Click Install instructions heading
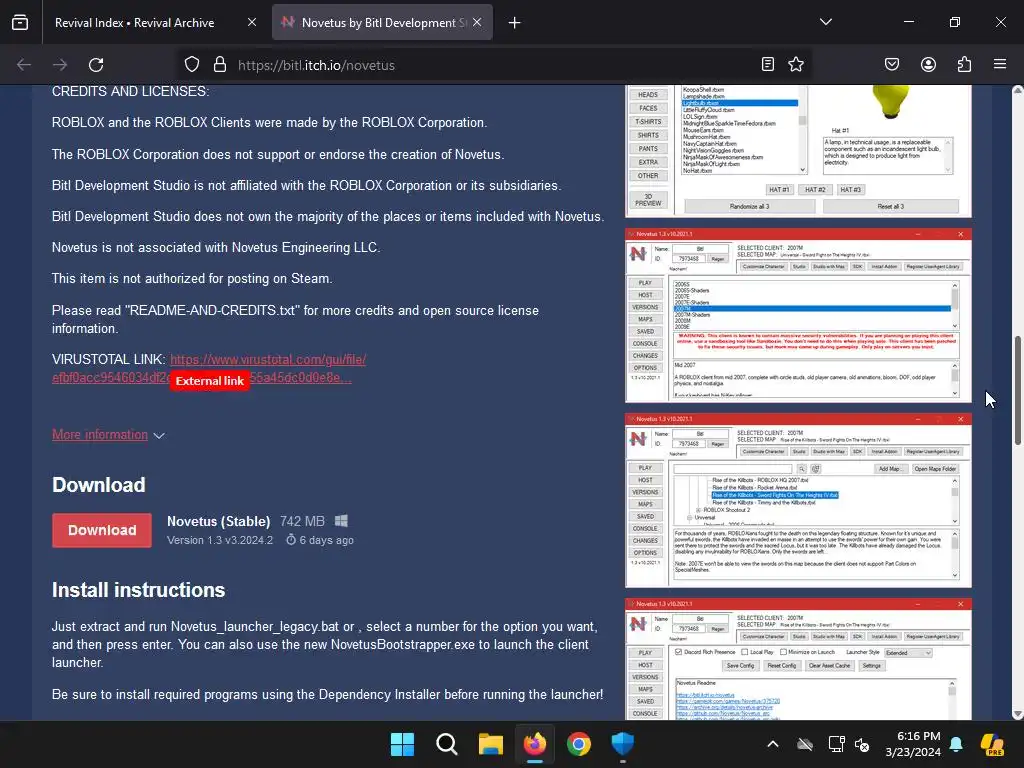 138,590
